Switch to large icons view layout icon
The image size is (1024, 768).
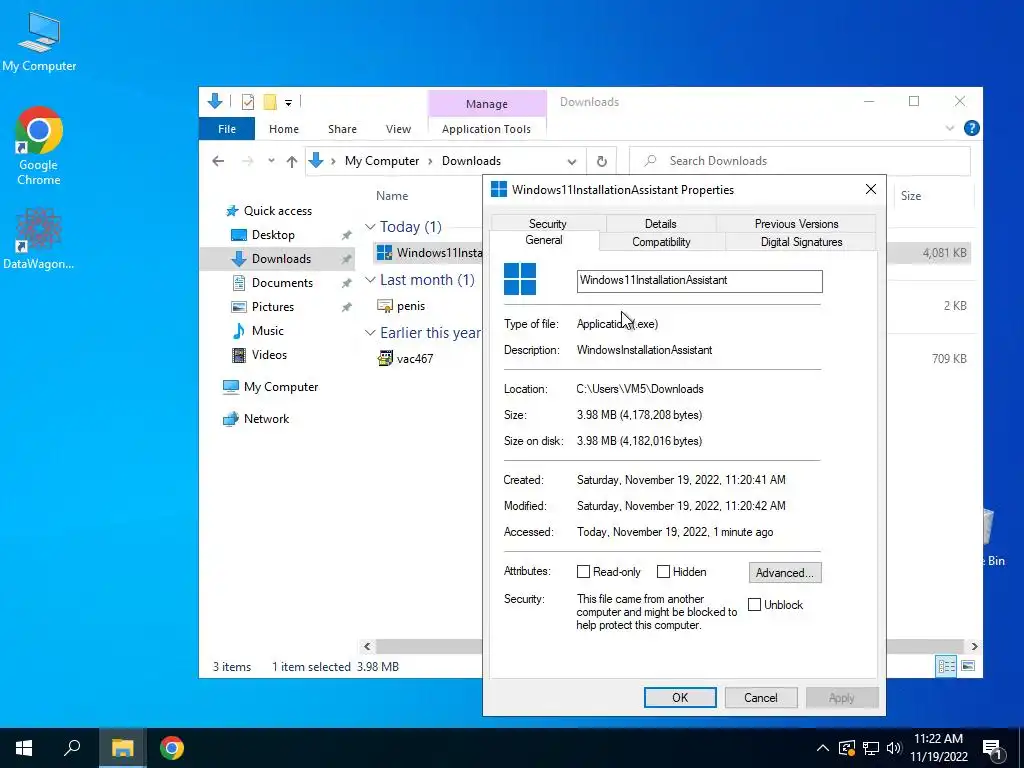968,666
